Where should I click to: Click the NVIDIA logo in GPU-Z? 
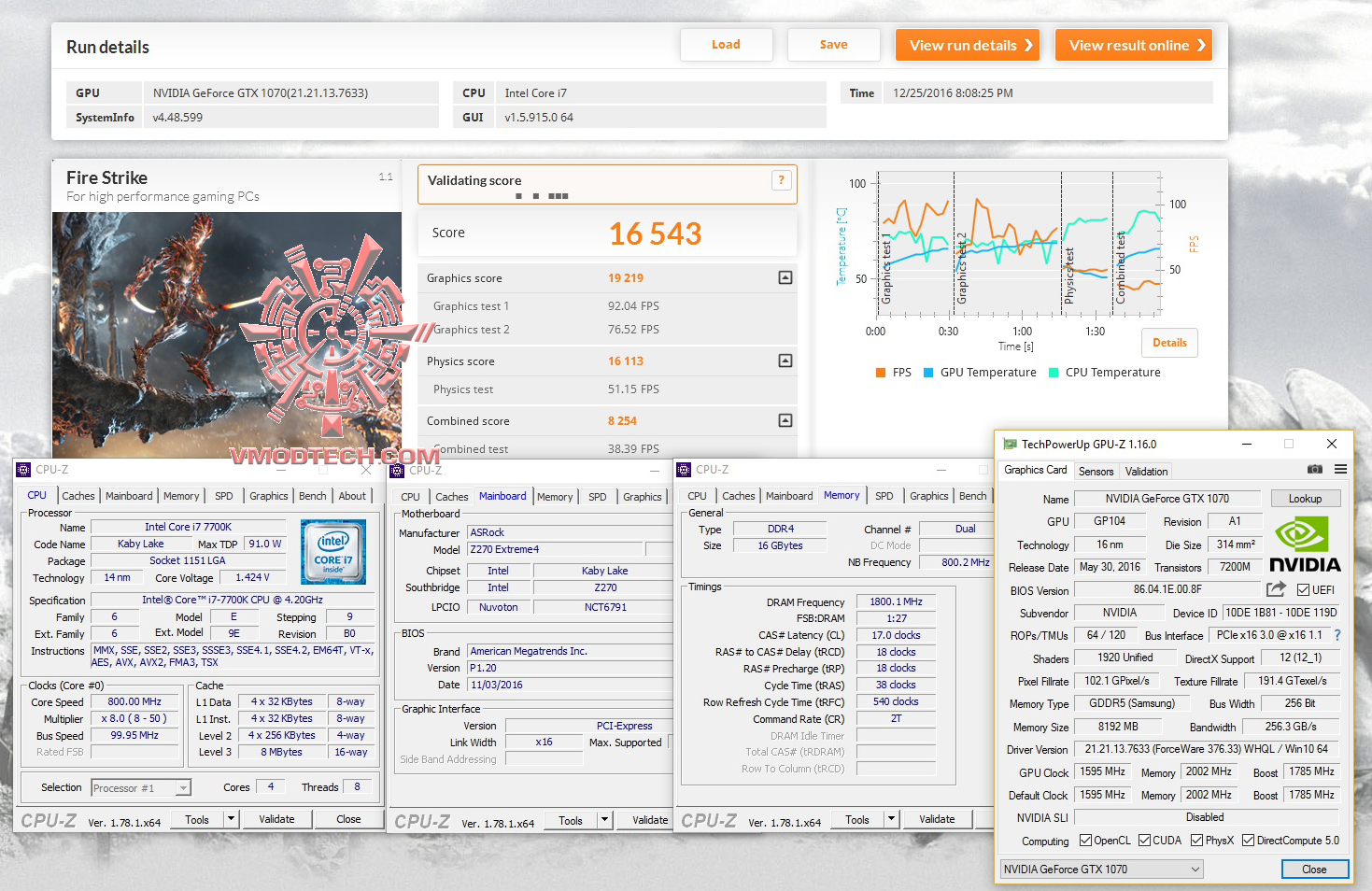pos(1305,545)
